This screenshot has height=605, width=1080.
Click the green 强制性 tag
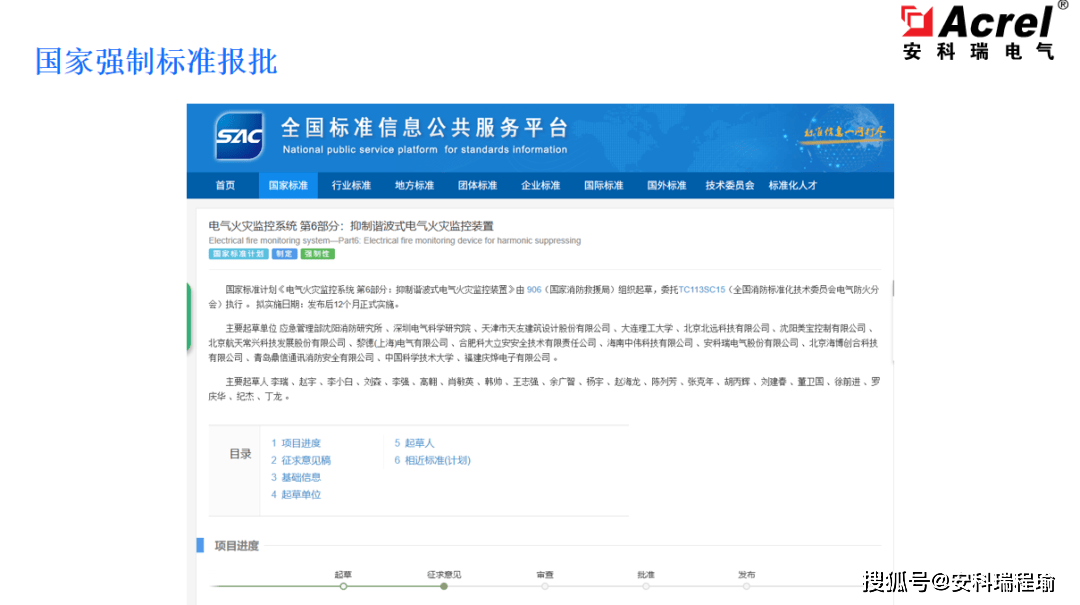317,254
